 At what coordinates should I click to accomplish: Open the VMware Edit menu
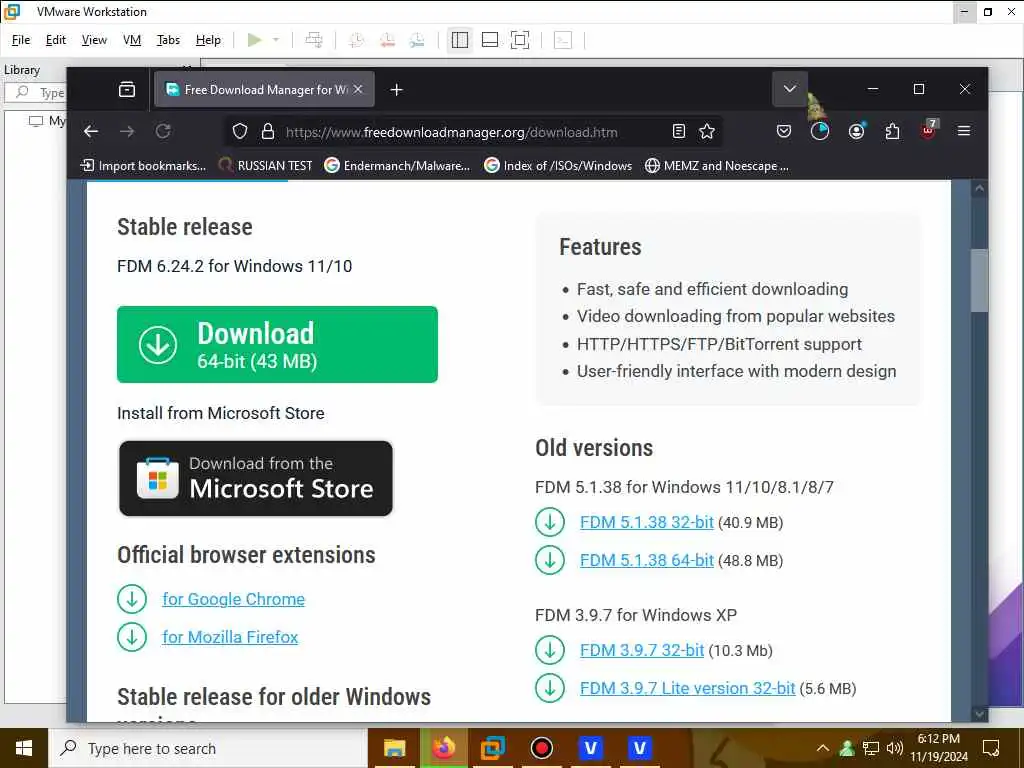pyautogui.click(x=56, y=40)
